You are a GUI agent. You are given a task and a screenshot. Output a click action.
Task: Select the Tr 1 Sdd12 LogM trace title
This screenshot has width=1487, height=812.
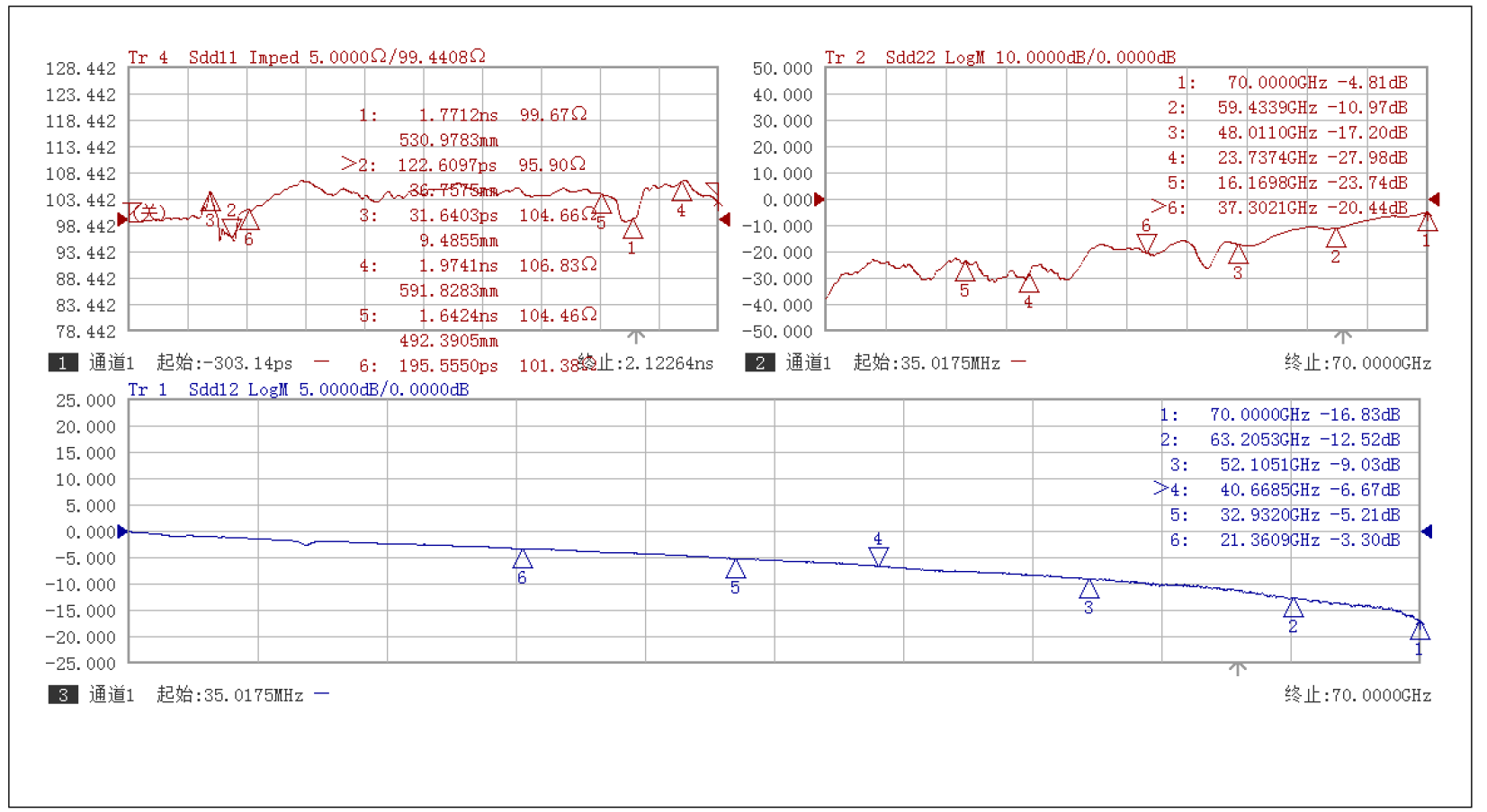[298, 389]
